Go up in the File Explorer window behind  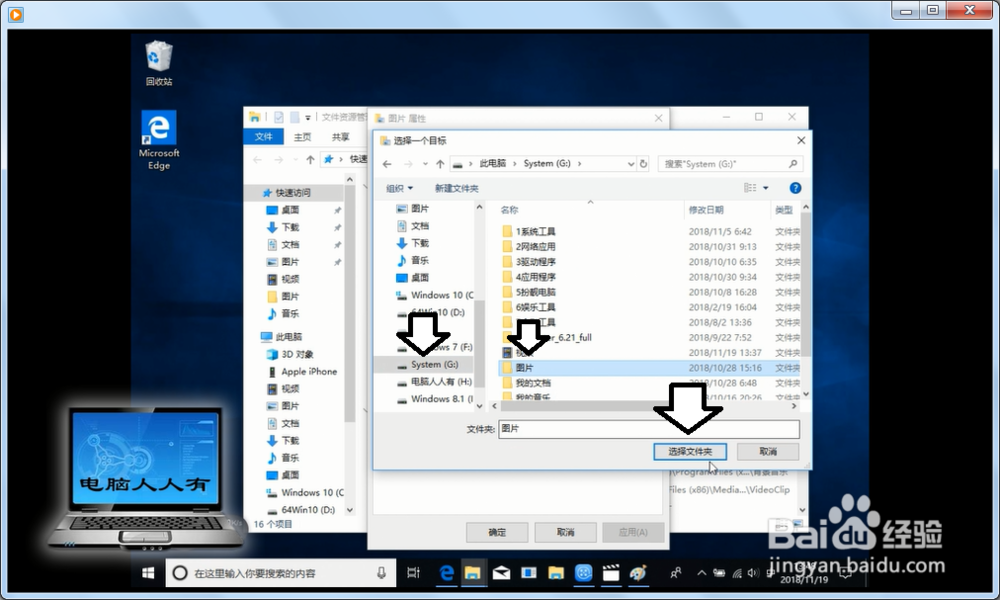310,159
